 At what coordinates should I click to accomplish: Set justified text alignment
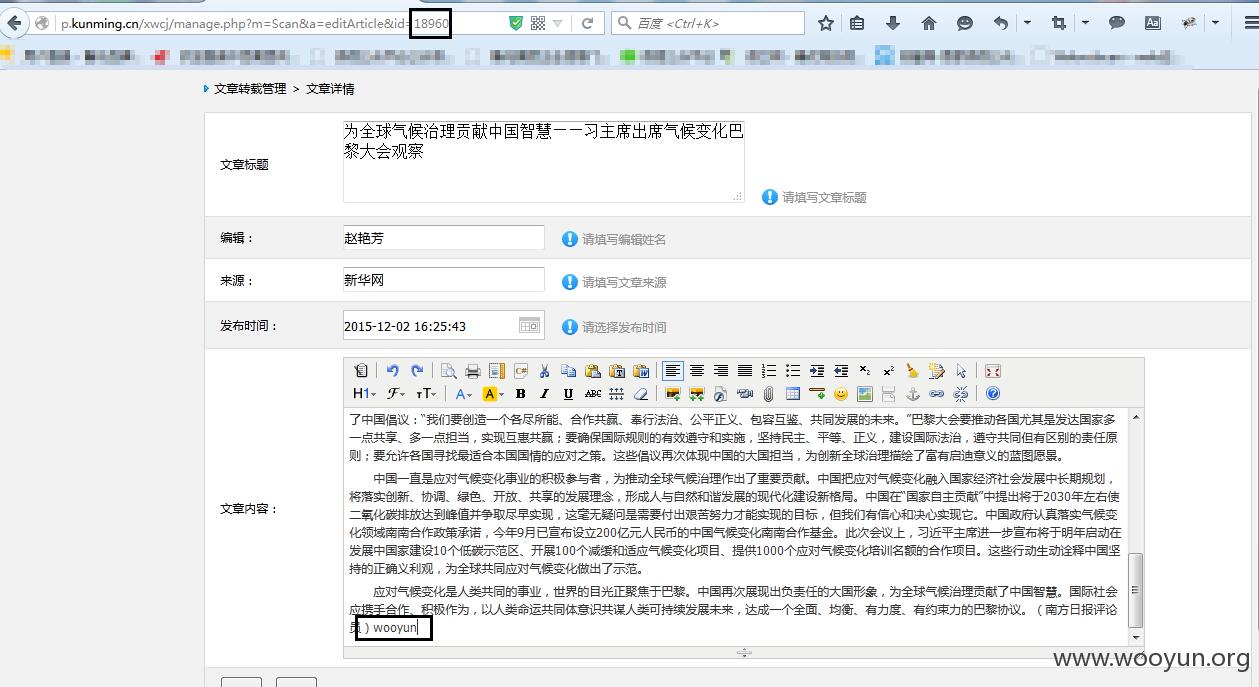pyautogui.click(x=745, y=371)
